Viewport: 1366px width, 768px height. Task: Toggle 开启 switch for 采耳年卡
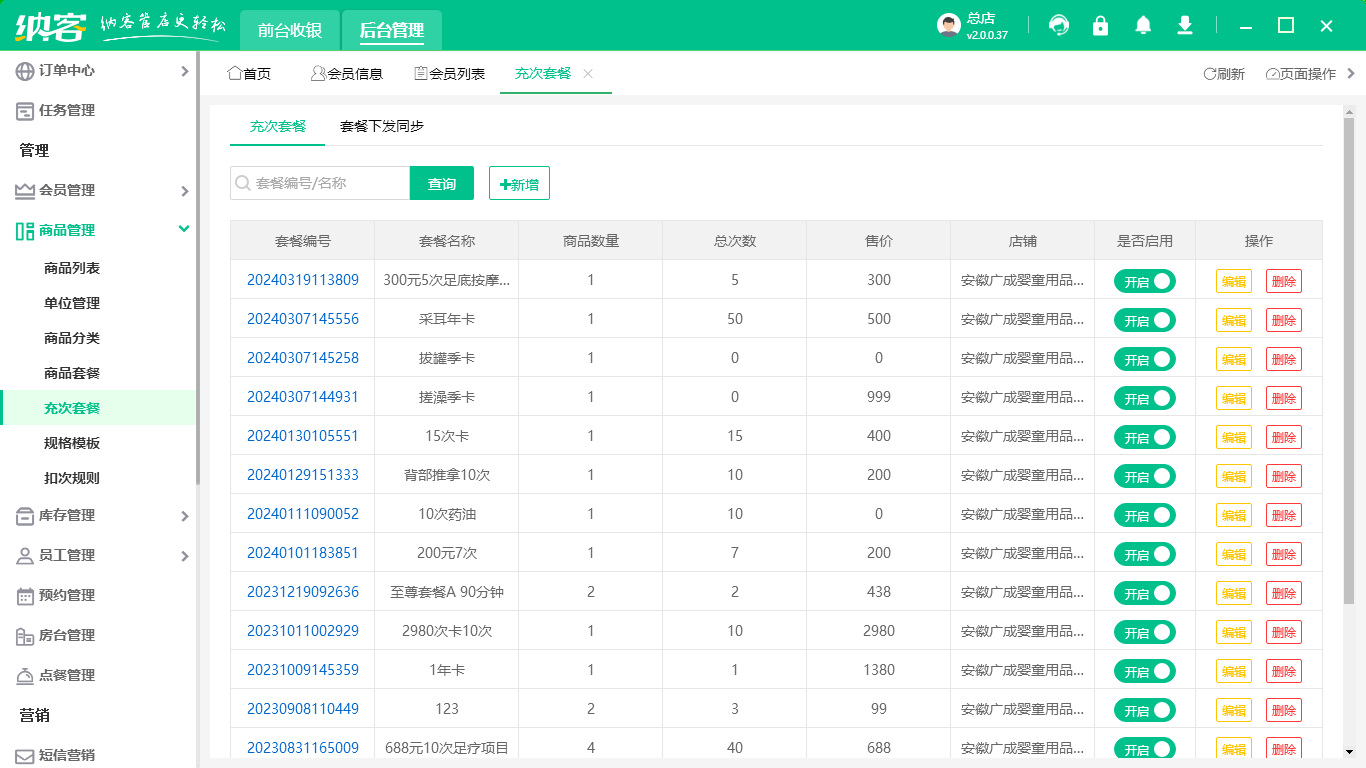tap(1145, 320)
